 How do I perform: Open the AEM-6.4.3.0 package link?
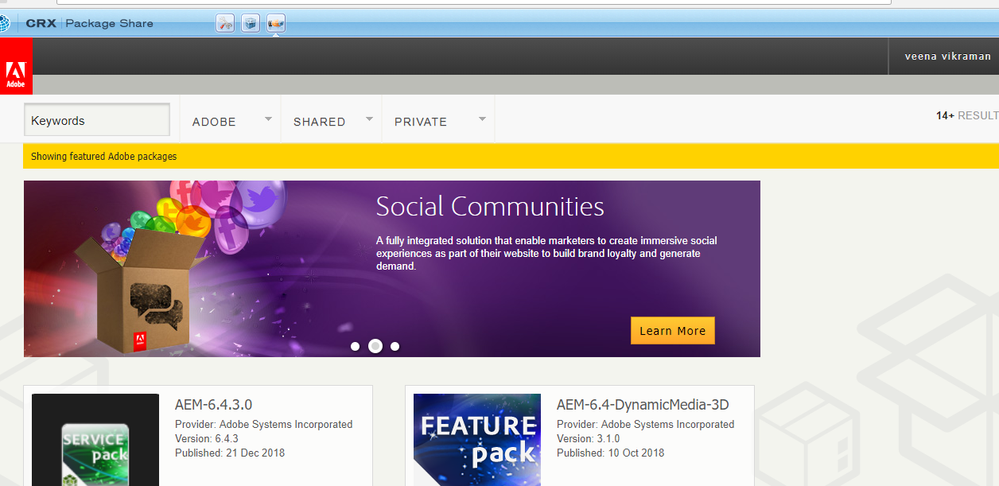[213, 405]
